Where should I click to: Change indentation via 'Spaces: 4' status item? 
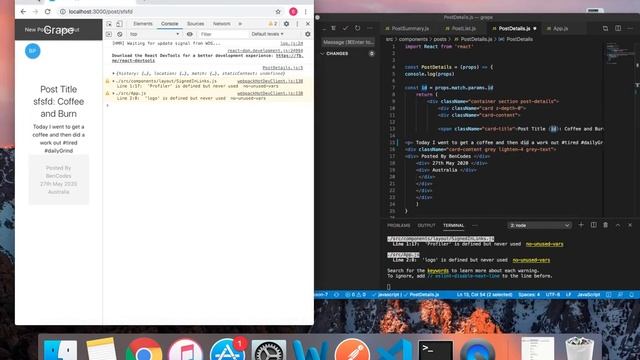(529, 295)
